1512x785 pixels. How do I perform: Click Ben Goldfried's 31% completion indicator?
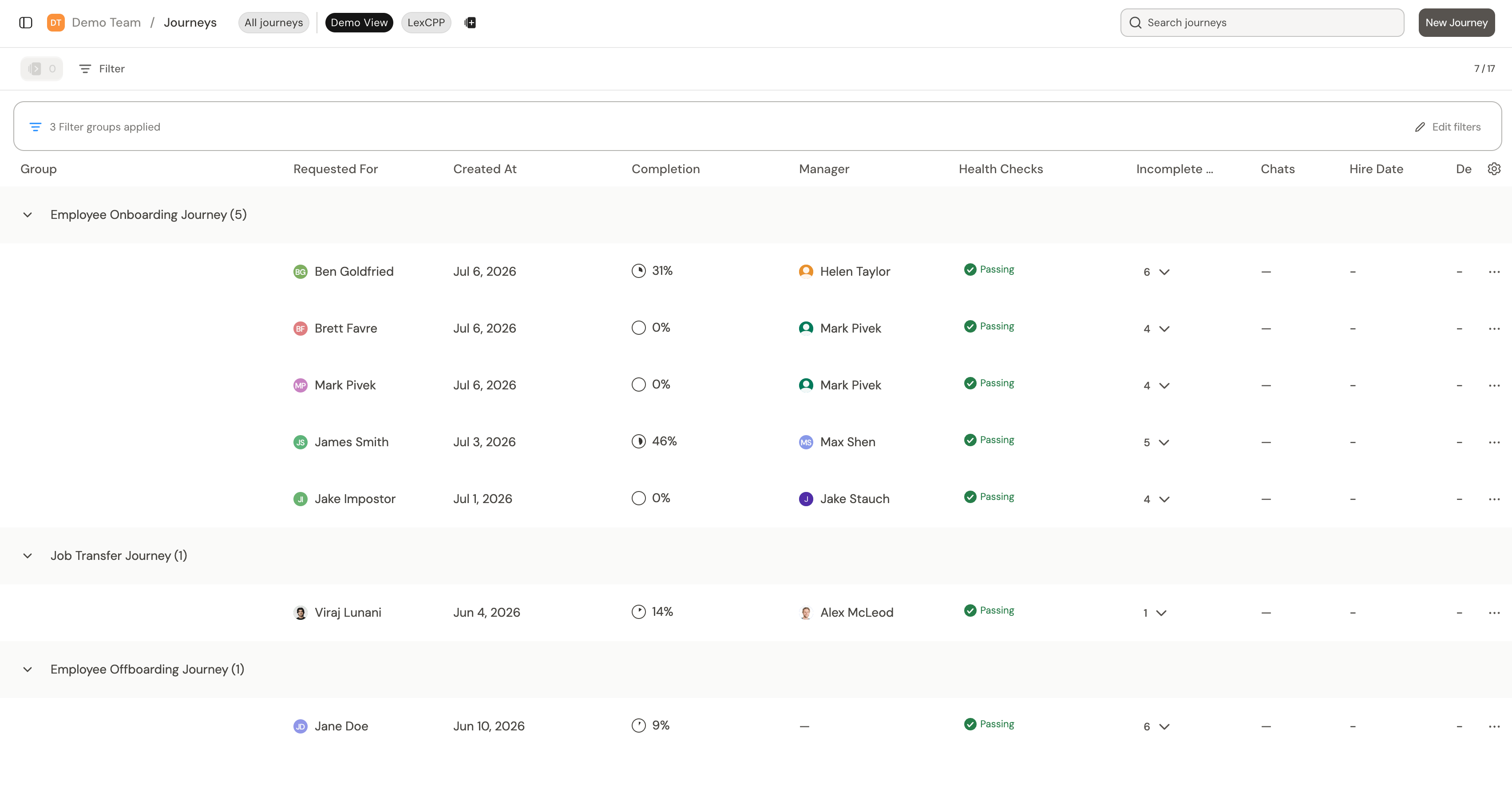[652, 271]
